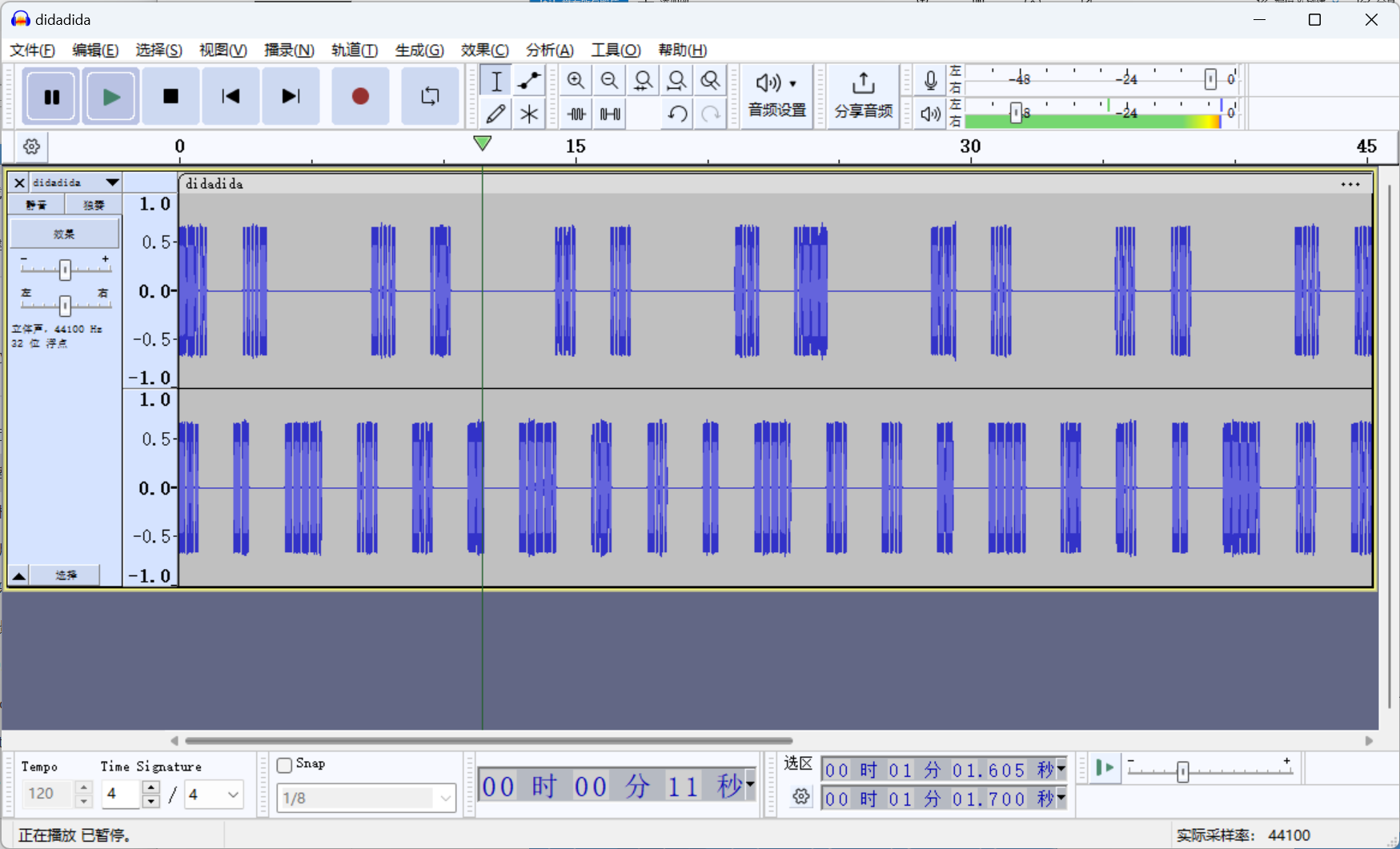Image resolution: width=1400 pixels, height=849 pixels.
Task: Open selection start time format dropdown
Action: pyautogui.click(x=1061, y=769)
